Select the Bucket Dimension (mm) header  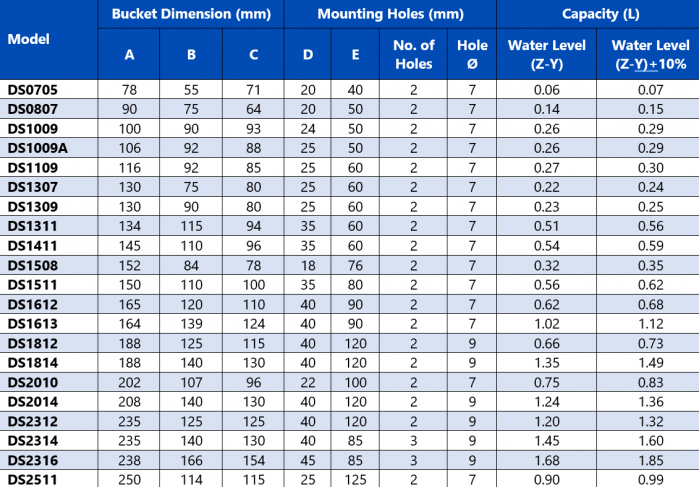[x=191, y=14]
